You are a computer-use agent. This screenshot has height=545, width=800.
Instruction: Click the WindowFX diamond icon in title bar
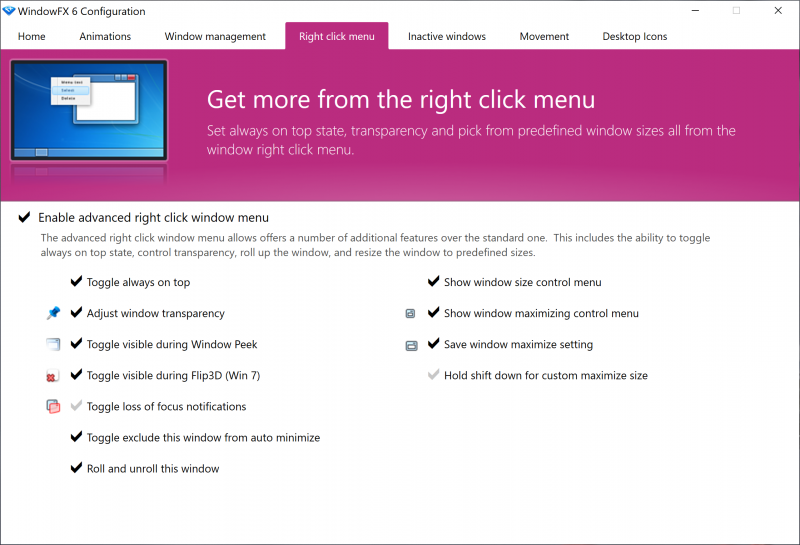[x=9, y=11]
